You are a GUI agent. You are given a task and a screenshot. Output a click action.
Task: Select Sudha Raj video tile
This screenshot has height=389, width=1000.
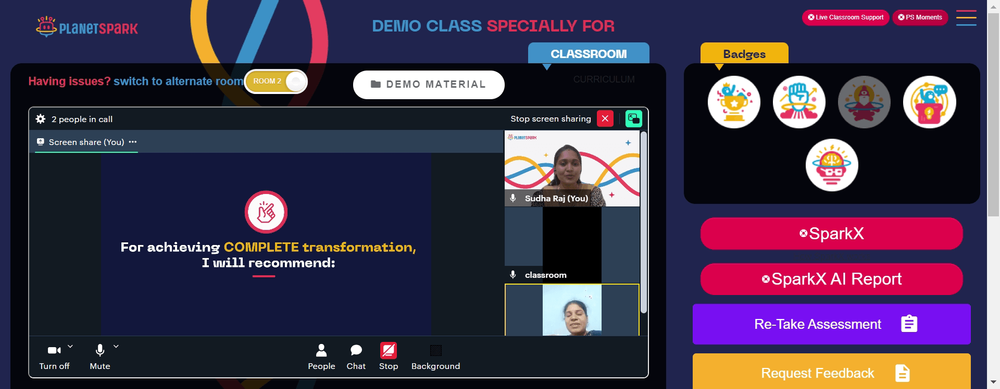[x=572, y=168]
